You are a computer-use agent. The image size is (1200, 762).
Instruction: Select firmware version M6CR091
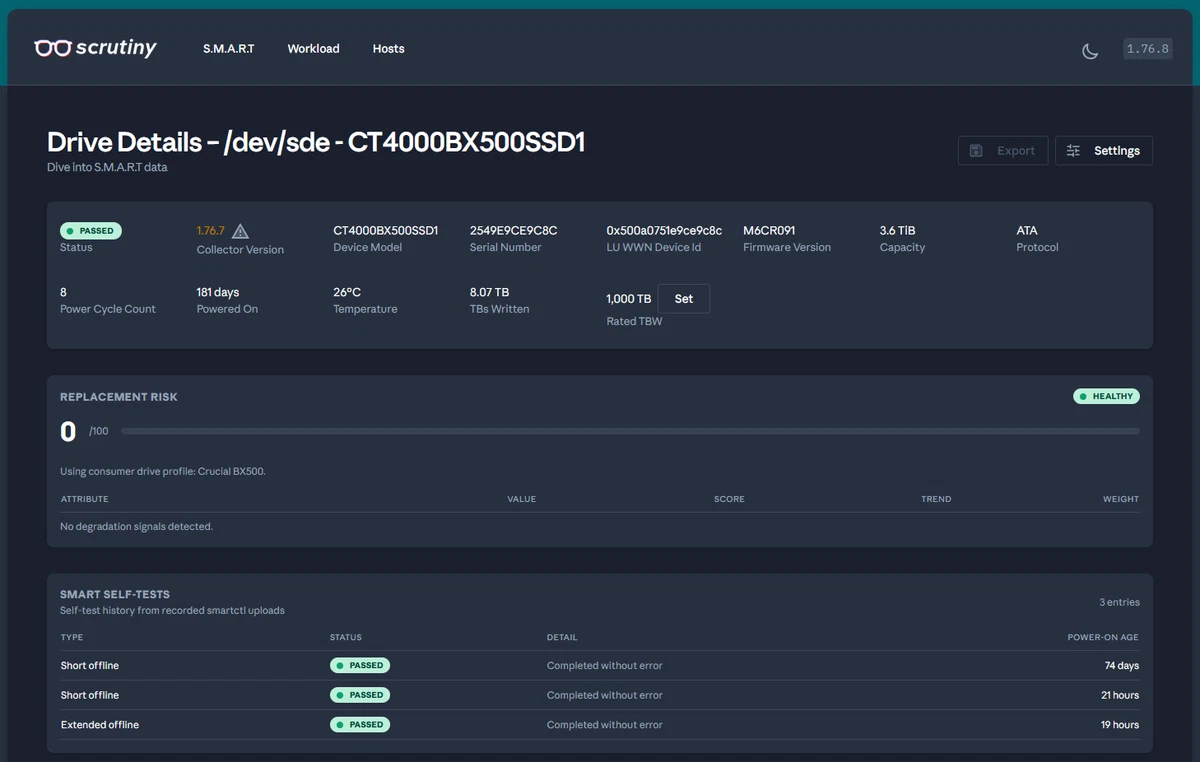[769, 231]
